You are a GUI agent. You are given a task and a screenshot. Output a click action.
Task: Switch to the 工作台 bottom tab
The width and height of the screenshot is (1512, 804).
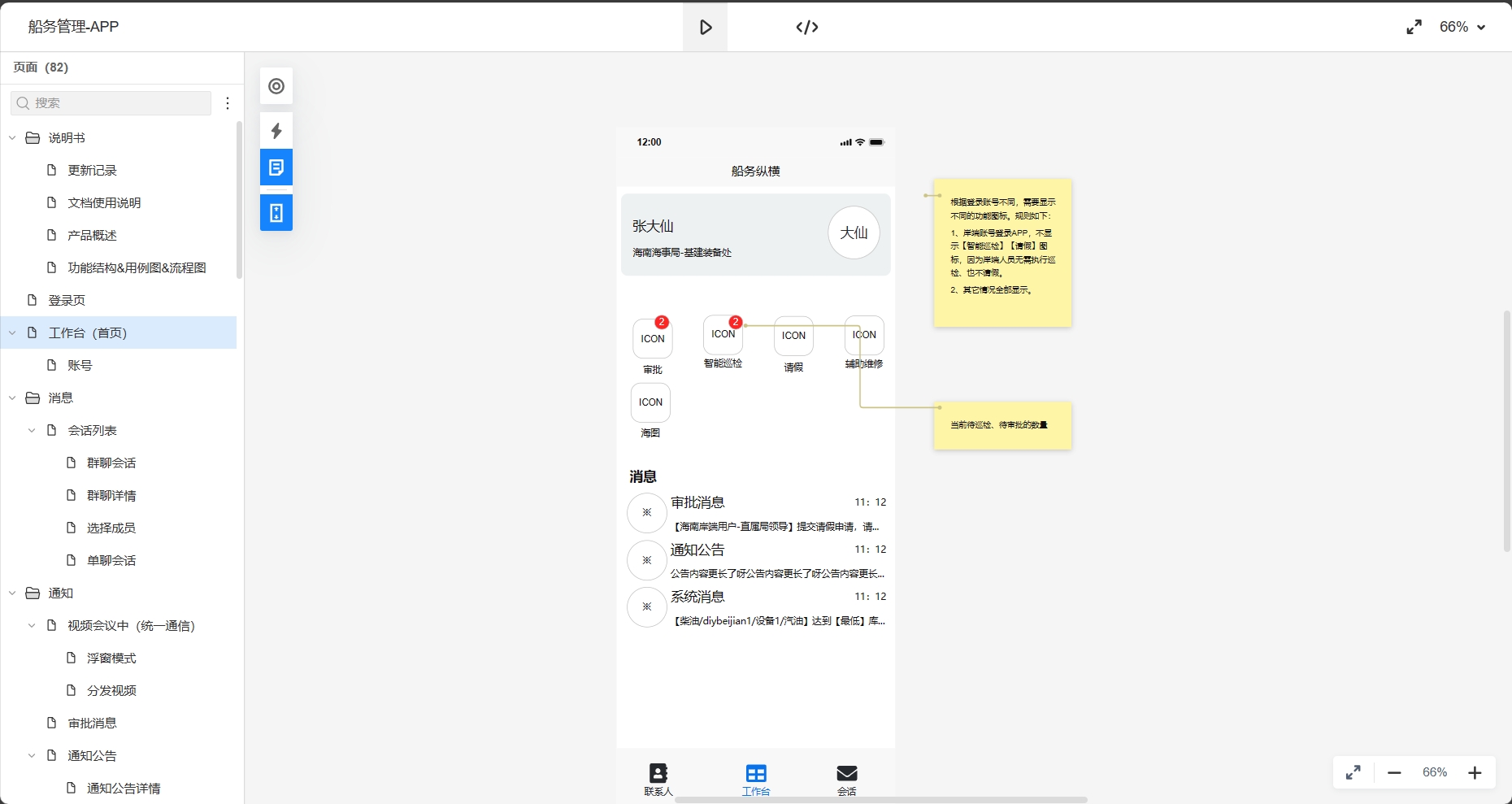(756, 780)
